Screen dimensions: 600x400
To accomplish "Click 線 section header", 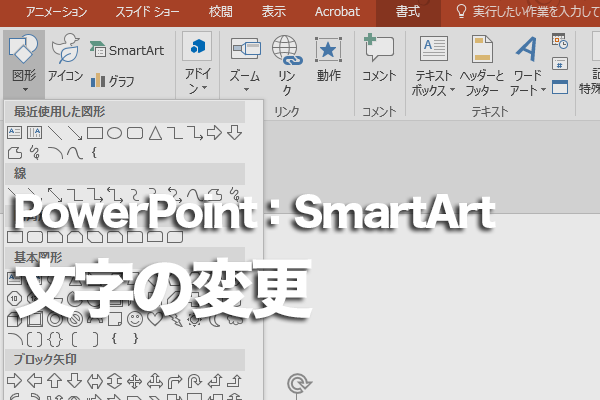I will 125,173.
